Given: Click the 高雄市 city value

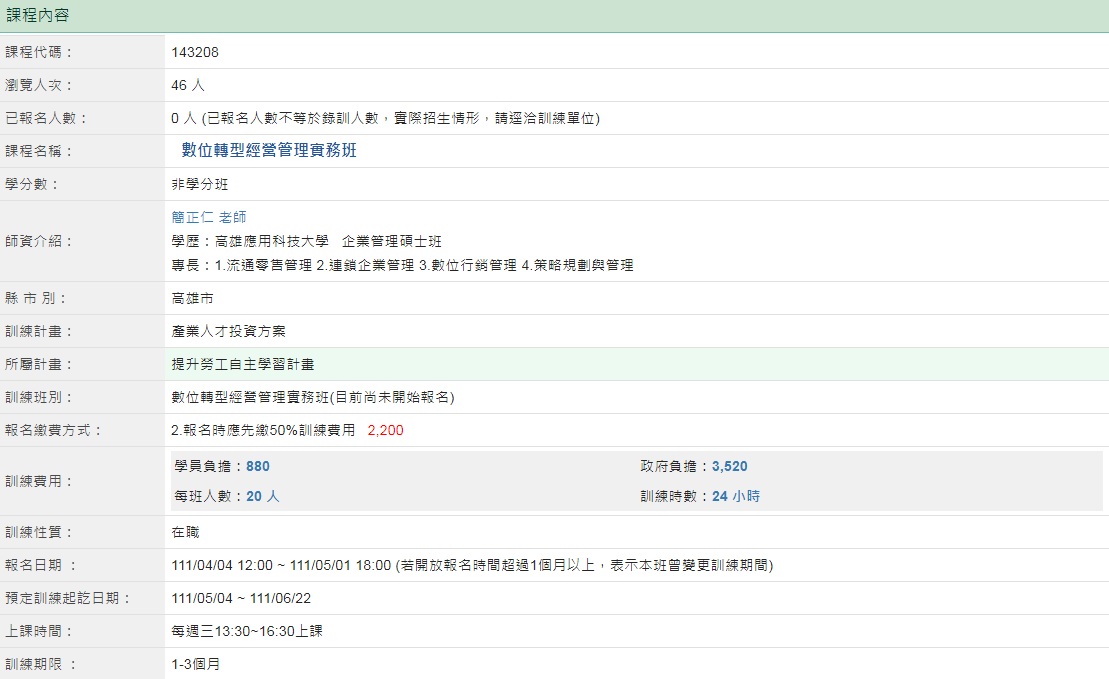Looking at the screenshot, I should [192, 298].
